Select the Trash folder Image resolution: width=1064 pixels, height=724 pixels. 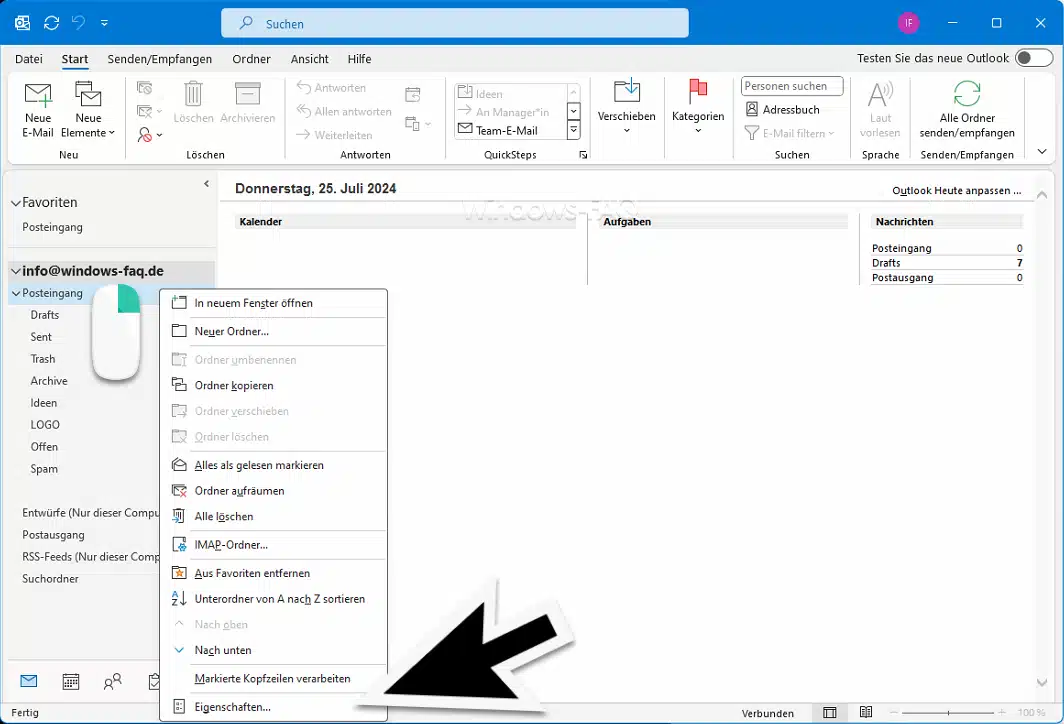coord(43,359)
